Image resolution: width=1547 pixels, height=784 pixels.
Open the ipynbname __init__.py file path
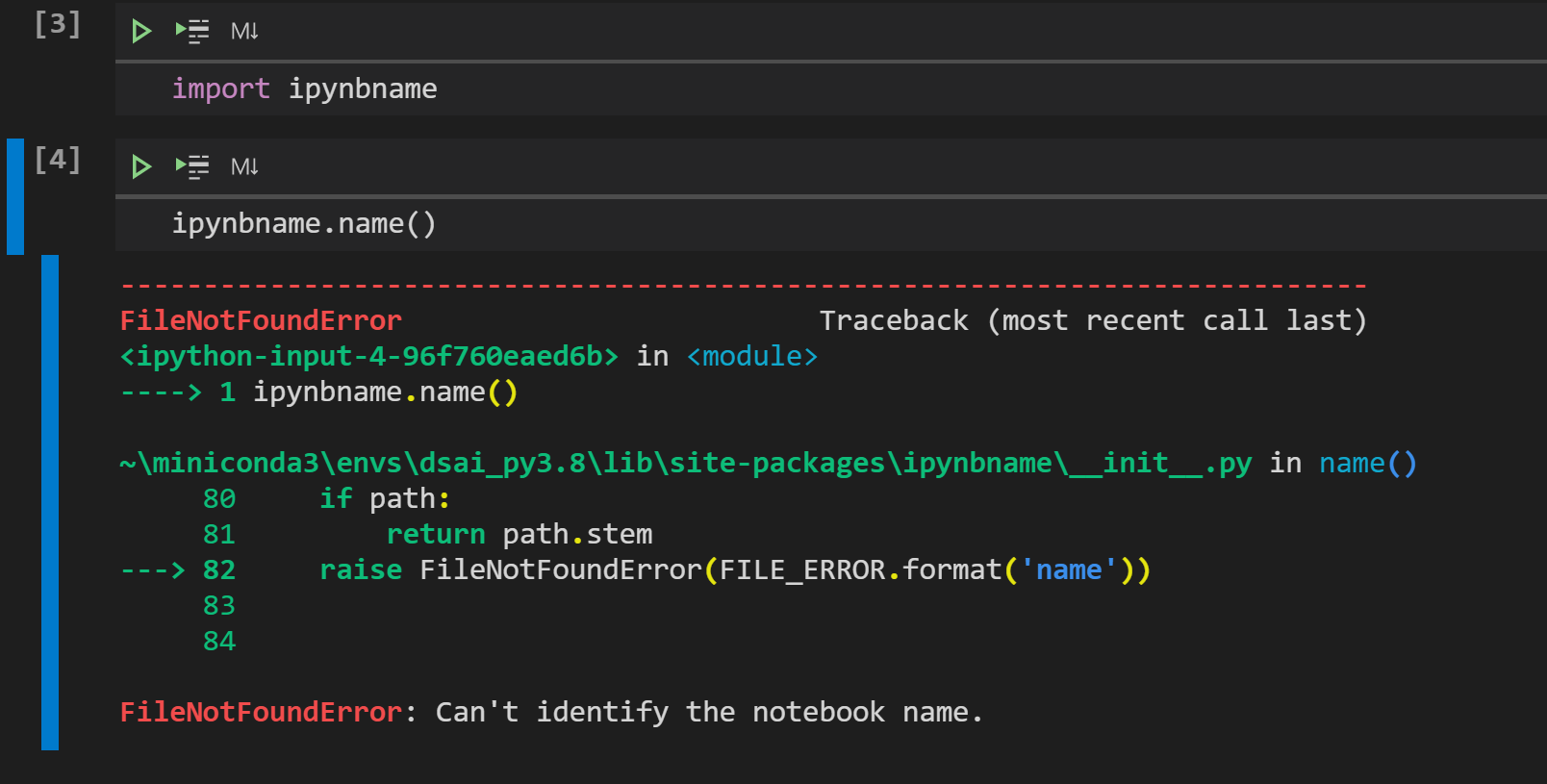pyautogui.click(x=686, y=464)
